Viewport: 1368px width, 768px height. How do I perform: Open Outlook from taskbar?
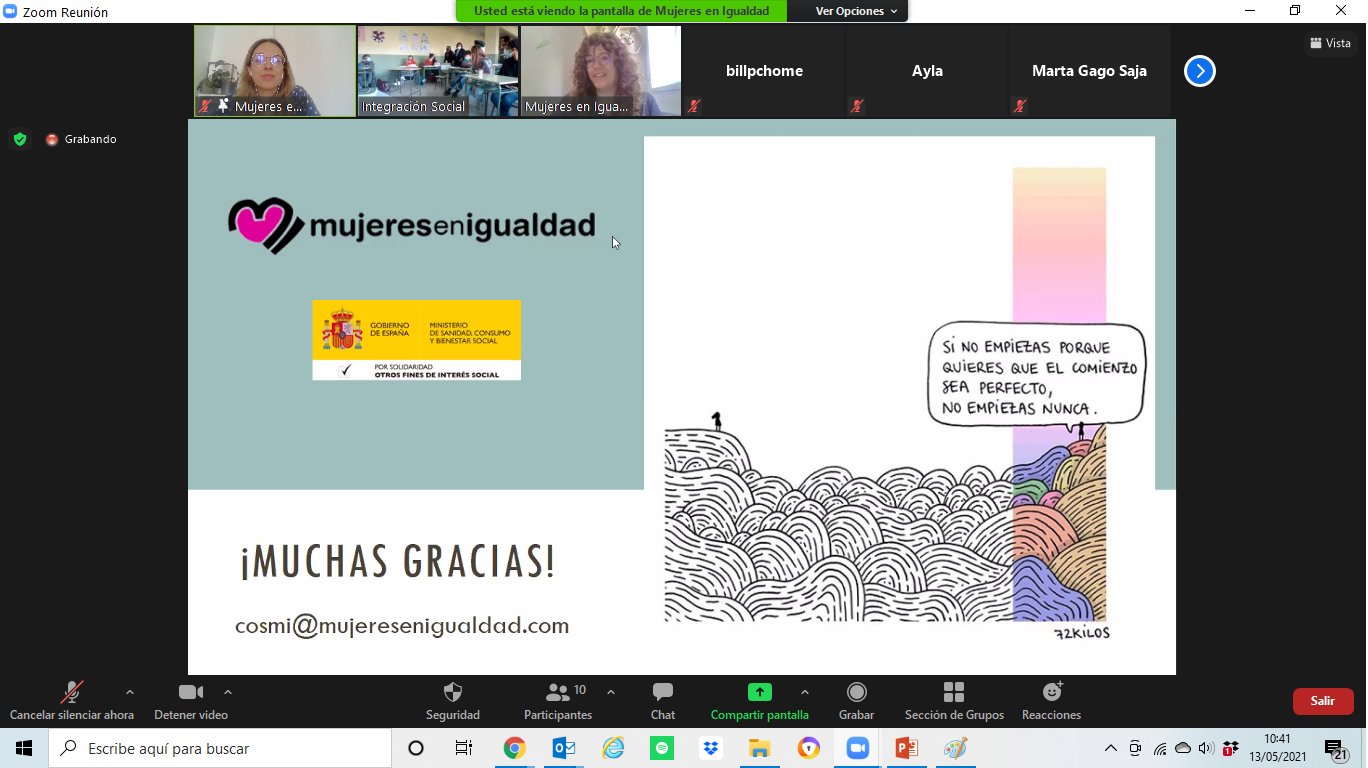tap(563, 748)
